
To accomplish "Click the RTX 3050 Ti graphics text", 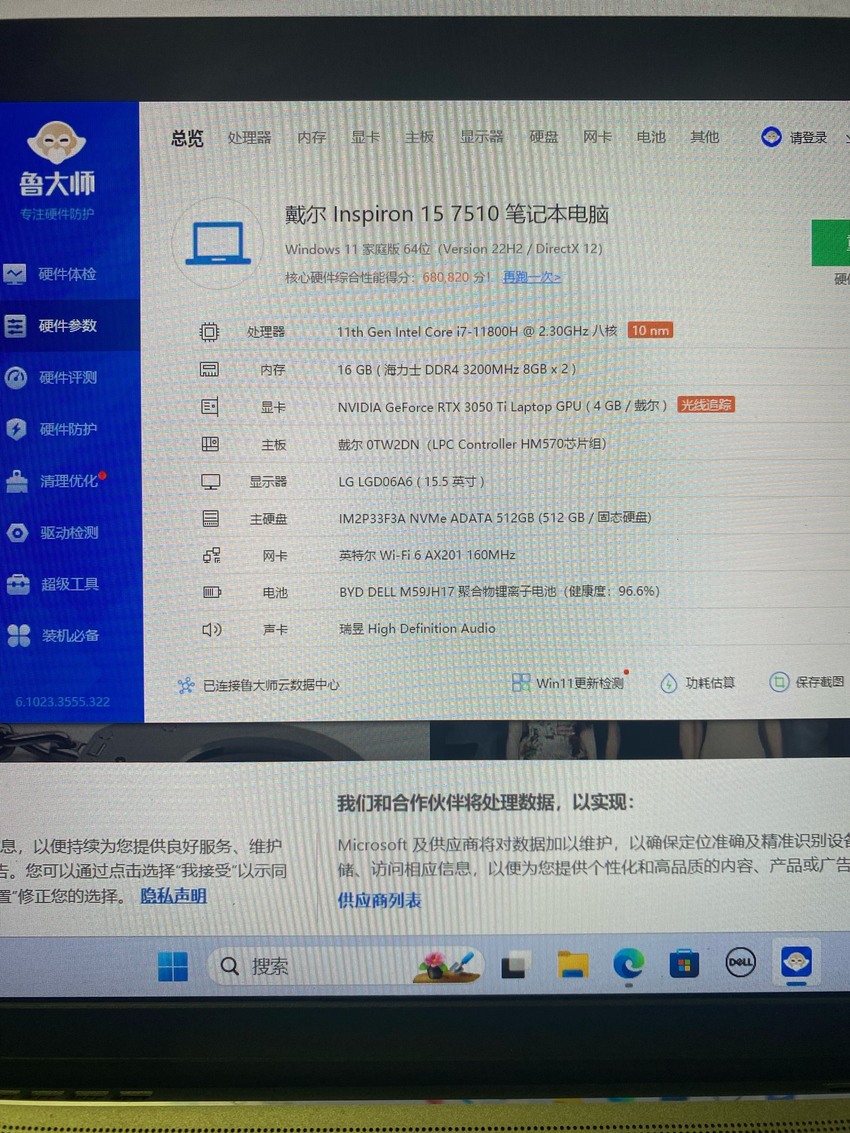I will [x=502, y=406].
